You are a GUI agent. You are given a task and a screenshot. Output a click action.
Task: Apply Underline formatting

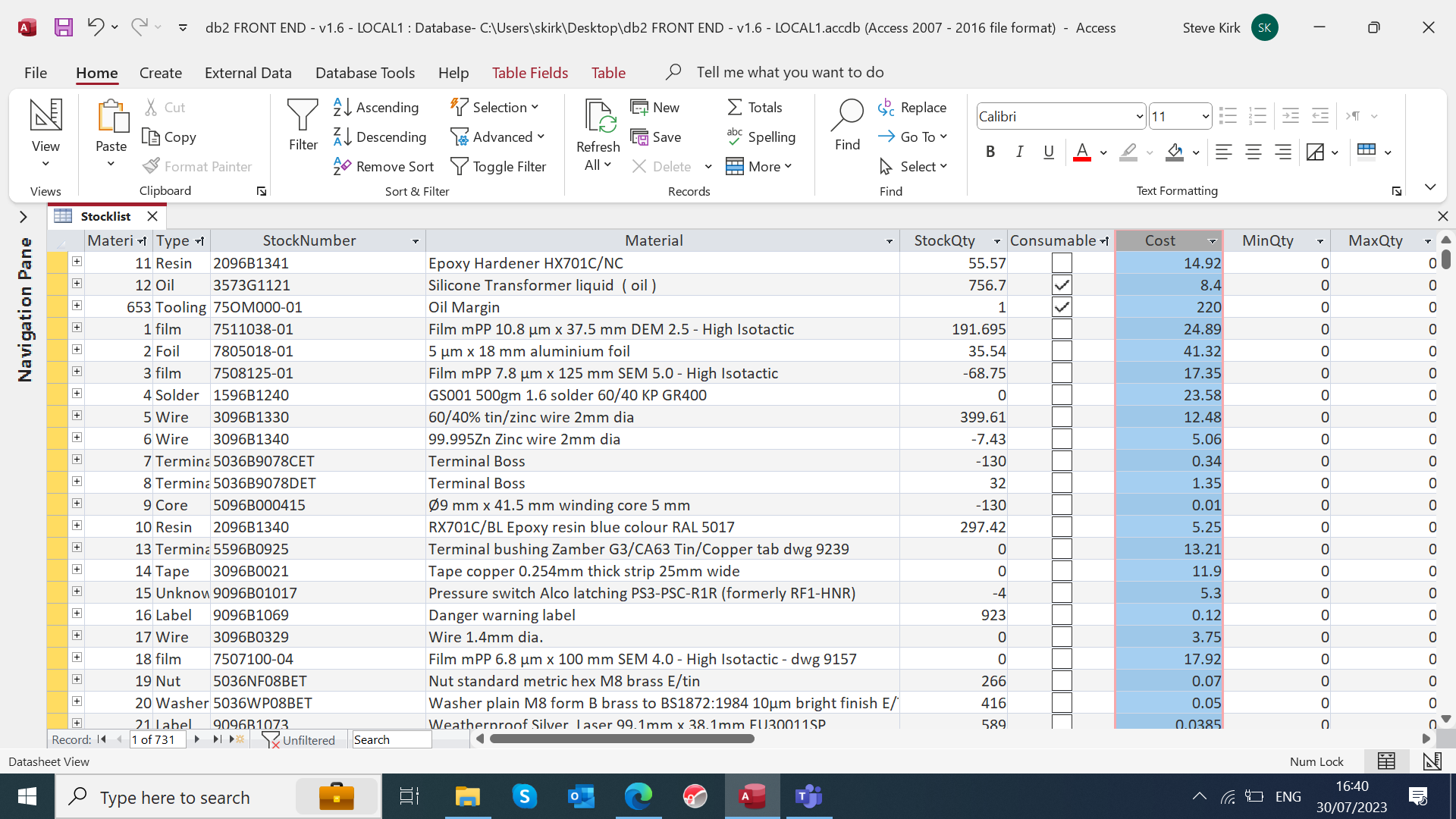point(1049,152)
